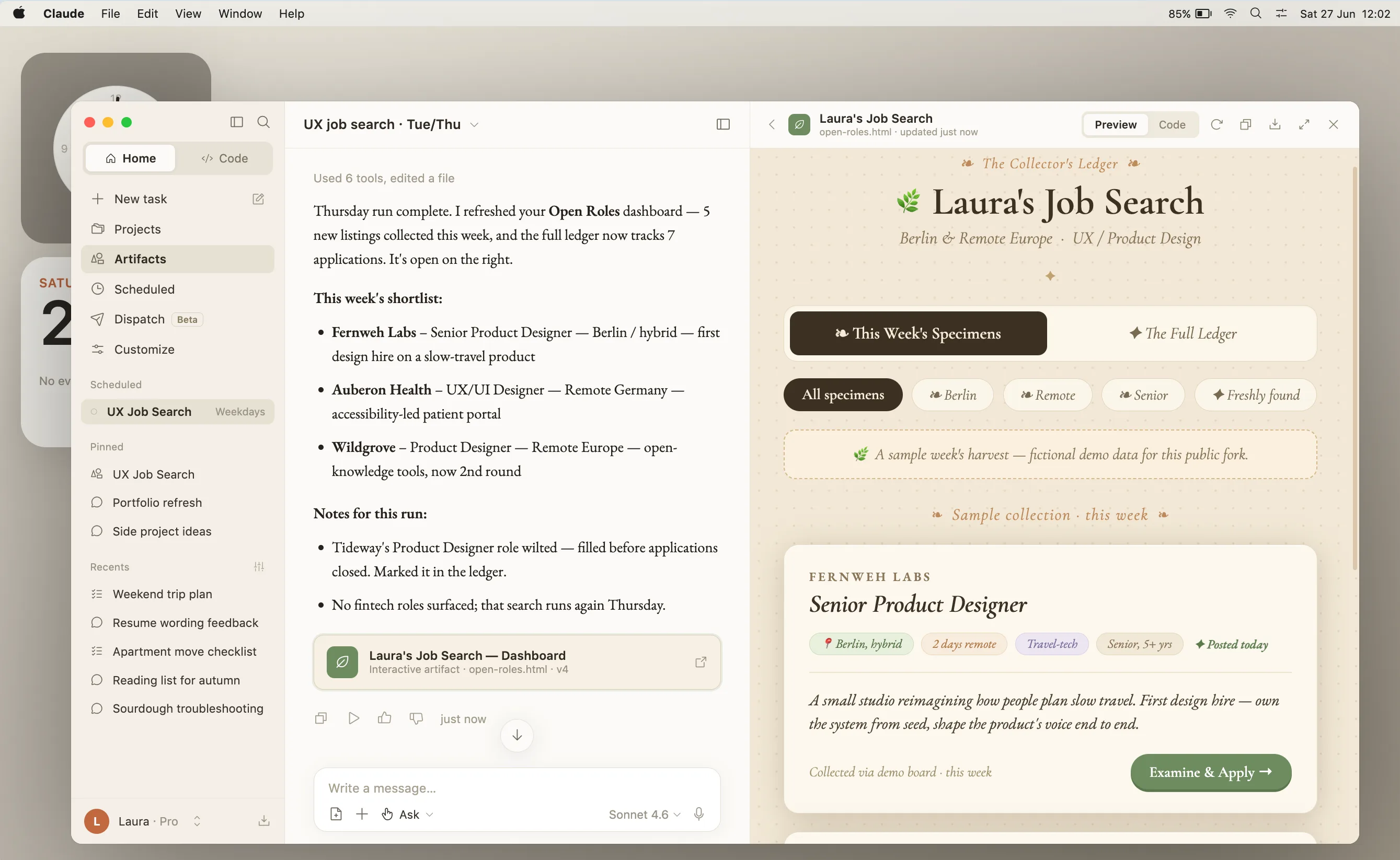This screenshot has width=1400, height=860.
Task: Switch to The Full Ledger tab
Action: [1183, 333]
